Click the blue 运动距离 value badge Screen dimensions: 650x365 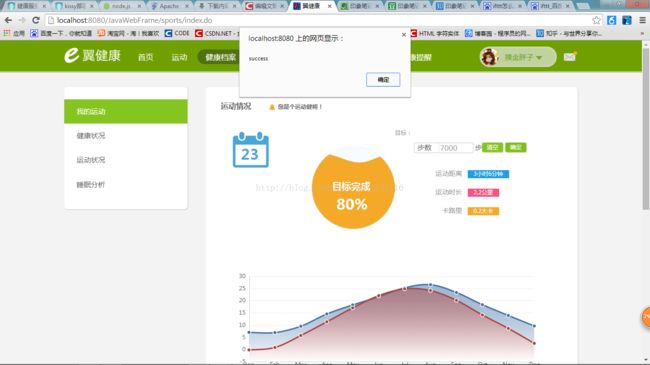(x=488, y=174)
